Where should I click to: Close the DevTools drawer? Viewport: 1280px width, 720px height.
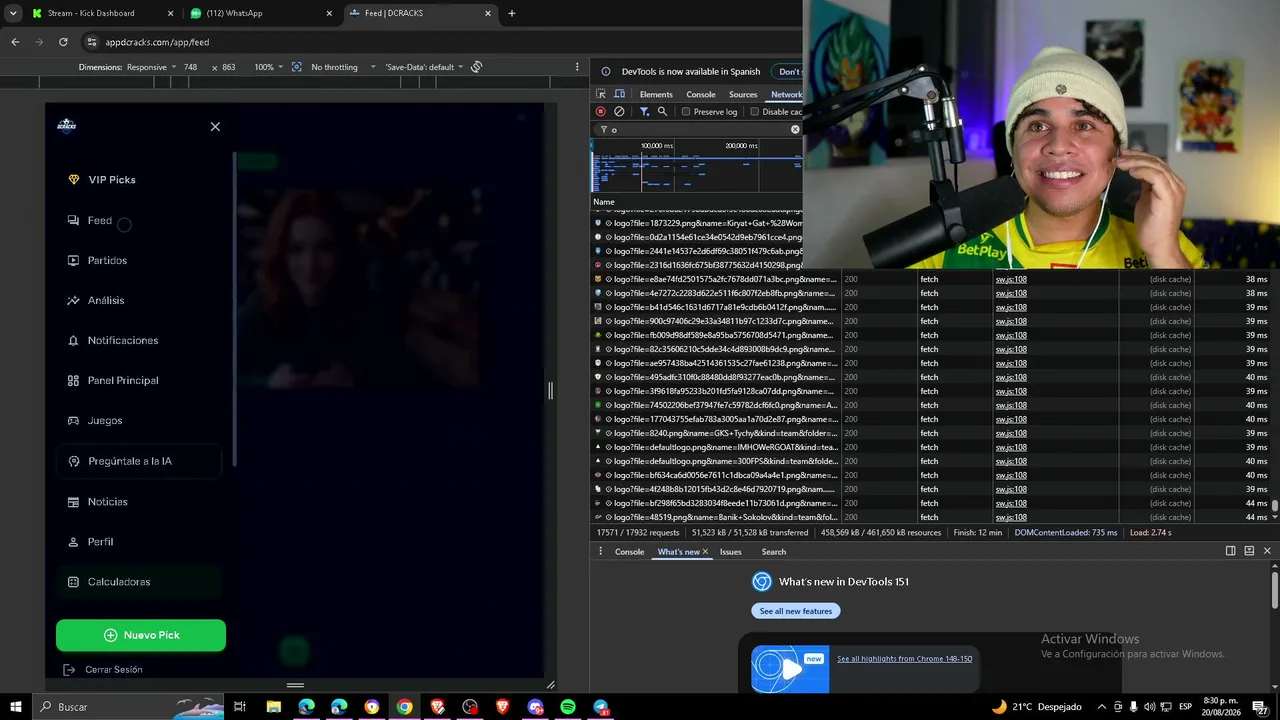(1267, 551)
